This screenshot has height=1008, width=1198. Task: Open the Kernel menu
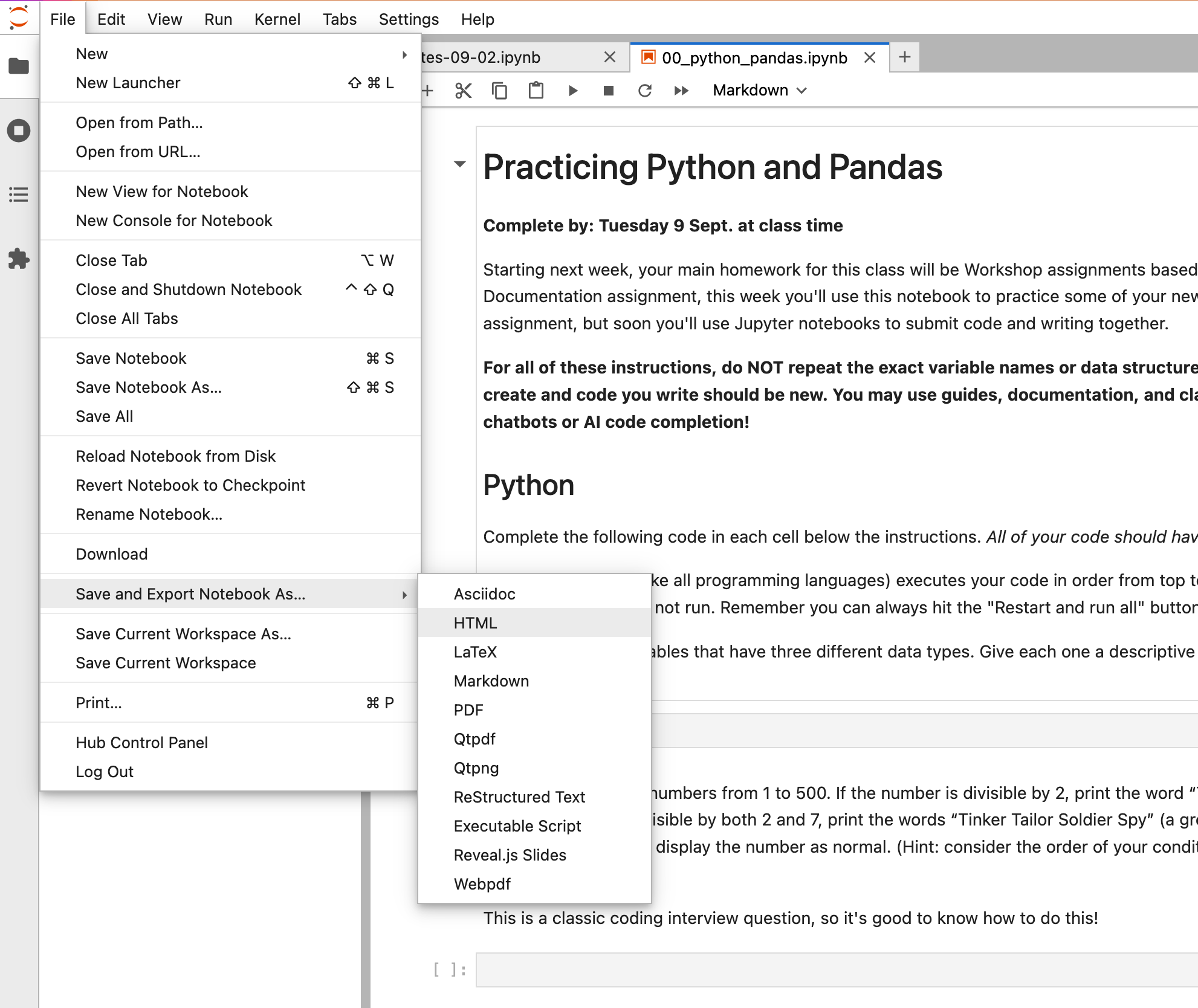[x=277, y=19]
